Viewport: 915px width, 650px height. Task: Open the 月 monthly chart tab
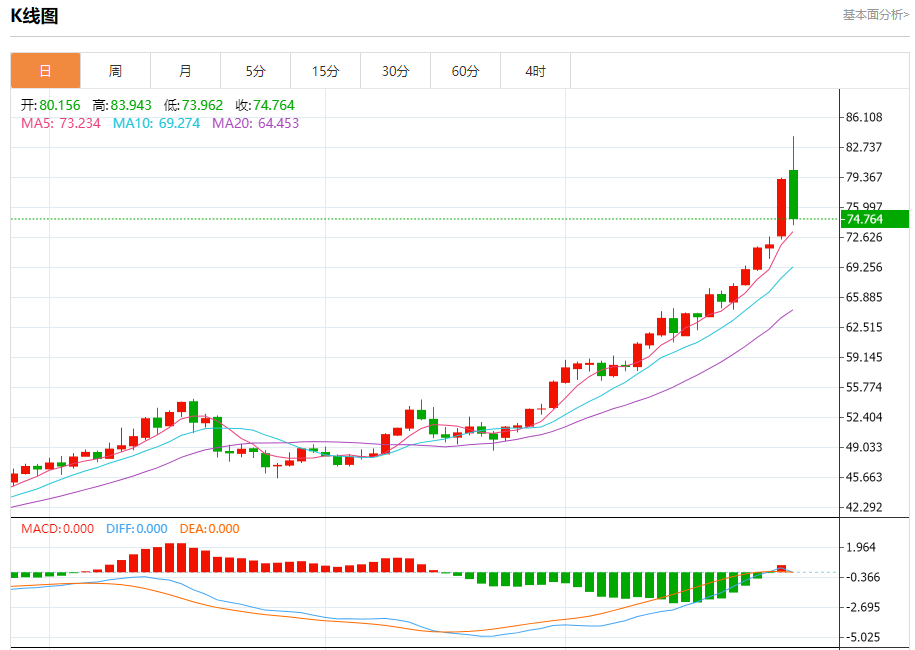click(x=185, y=71)
